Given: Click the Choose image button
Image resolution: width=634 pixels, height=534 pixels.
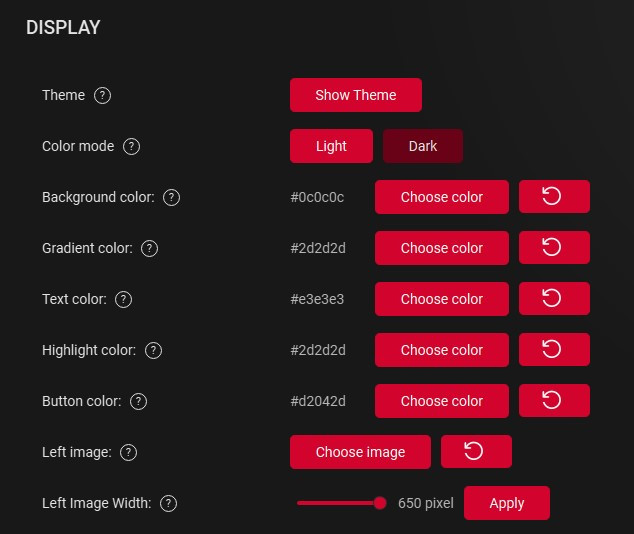Looking at the screenshot, I should pyautogui.click(x=360, y=452).
